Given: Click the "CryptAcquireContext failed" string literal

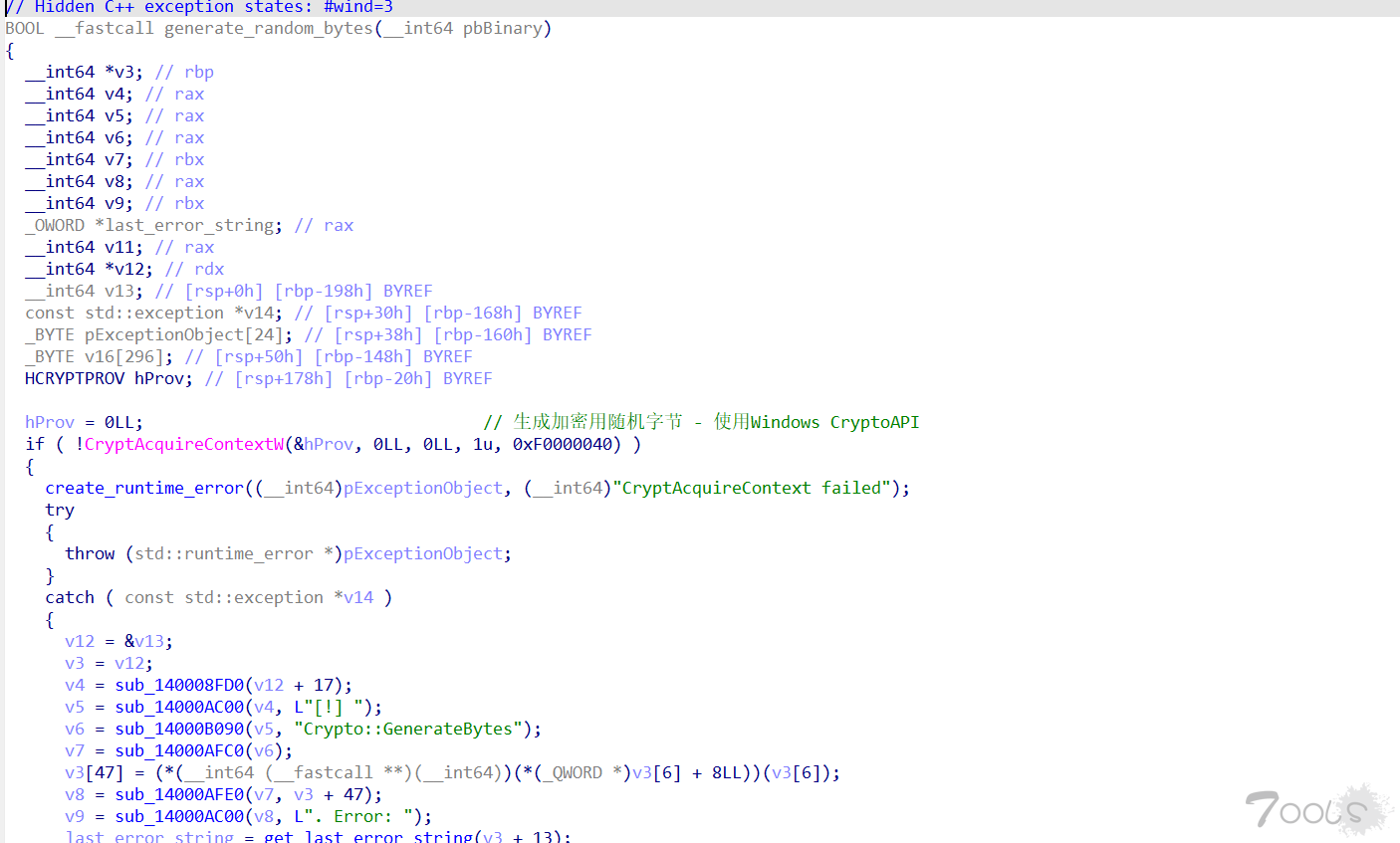Looking at the screenshot, I should click(x=751, y=488).
